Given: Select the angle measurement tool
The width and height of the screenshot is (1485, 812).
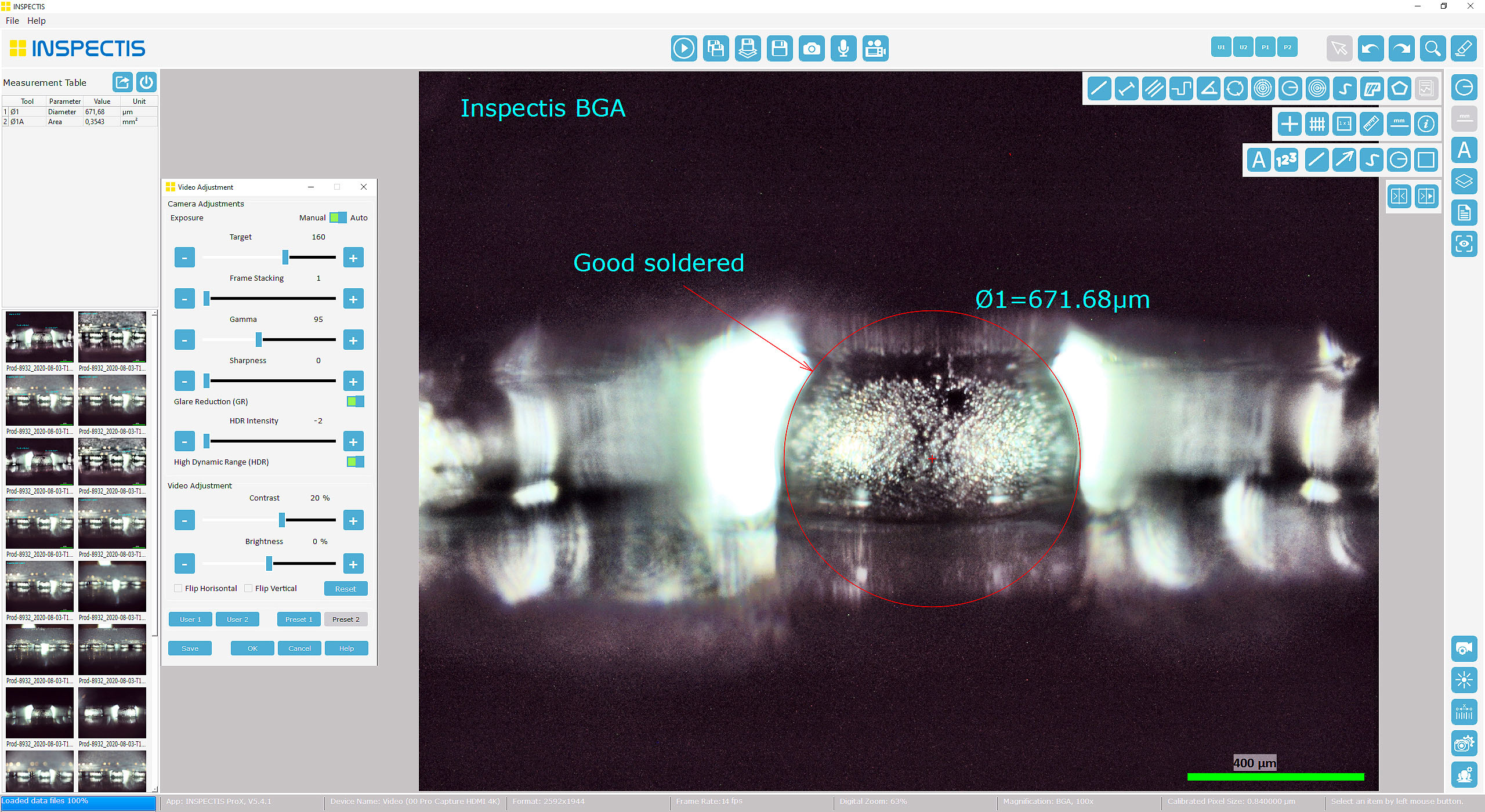Looking at the screenshot, I should tap(1208, 88).
